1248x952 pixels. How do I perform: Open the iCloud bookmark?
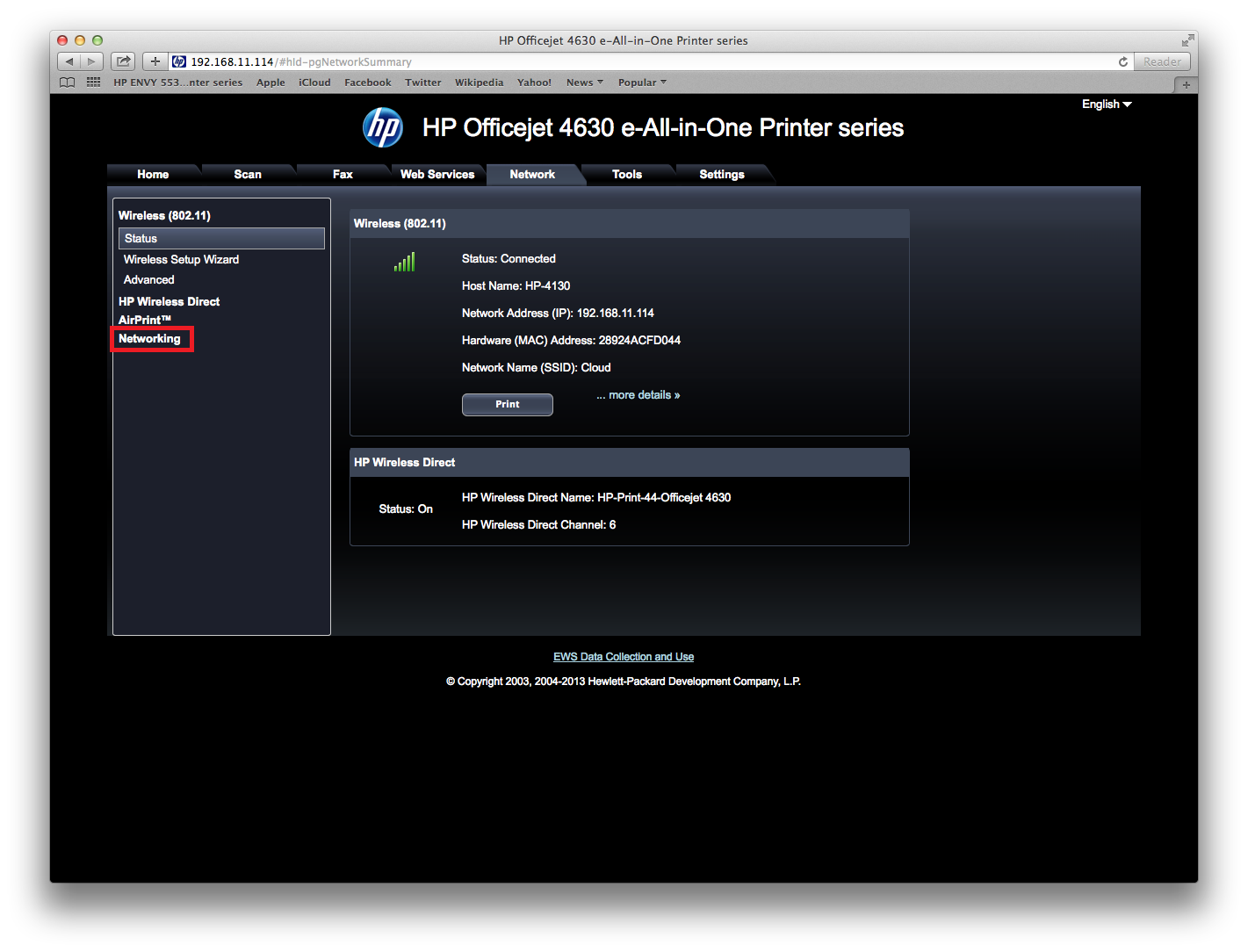[x=314, y=83]
